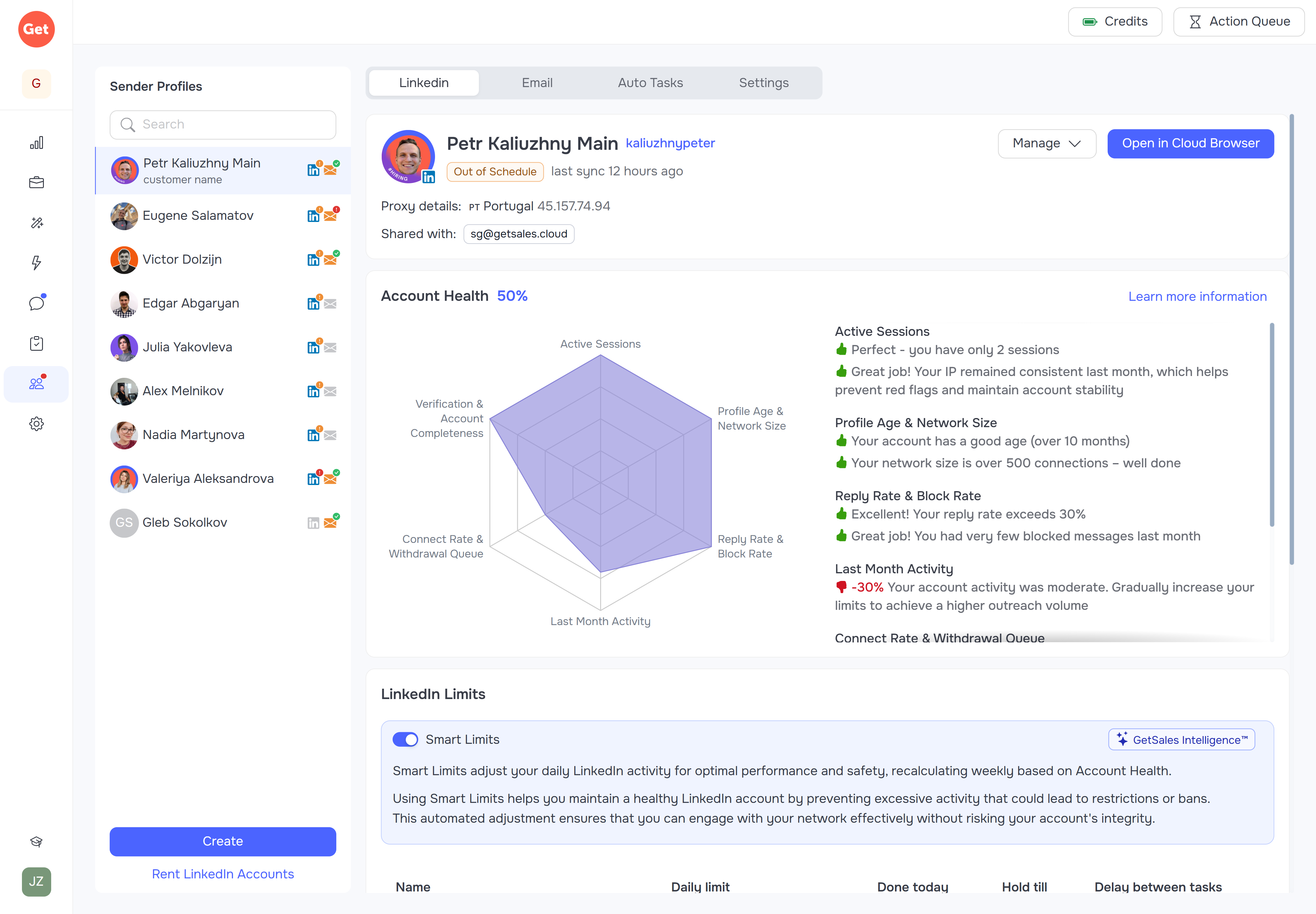Image resolution: width=1316 pixels, height=914 pixels.
Task: Open the chat messages sidebar icon
Action: tap(36, 303)
